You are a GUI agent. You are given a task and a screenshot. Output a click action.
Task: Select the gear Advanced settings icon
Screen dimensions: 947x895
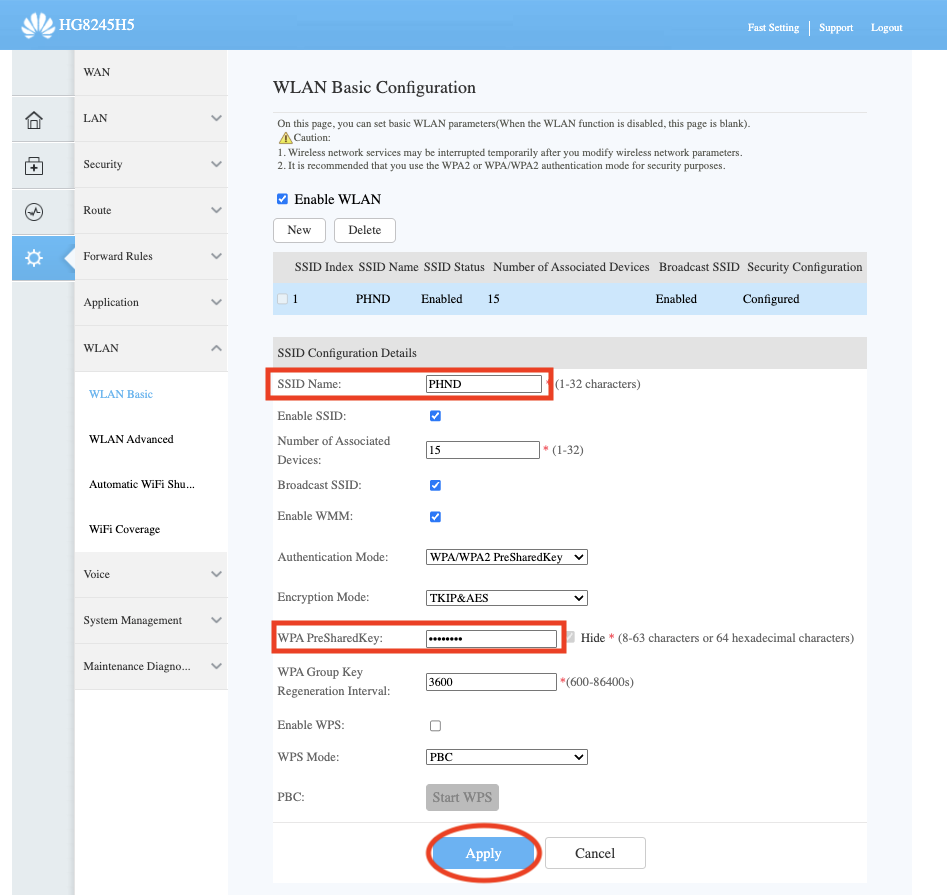pyautogui.click(x=34, y=258)
